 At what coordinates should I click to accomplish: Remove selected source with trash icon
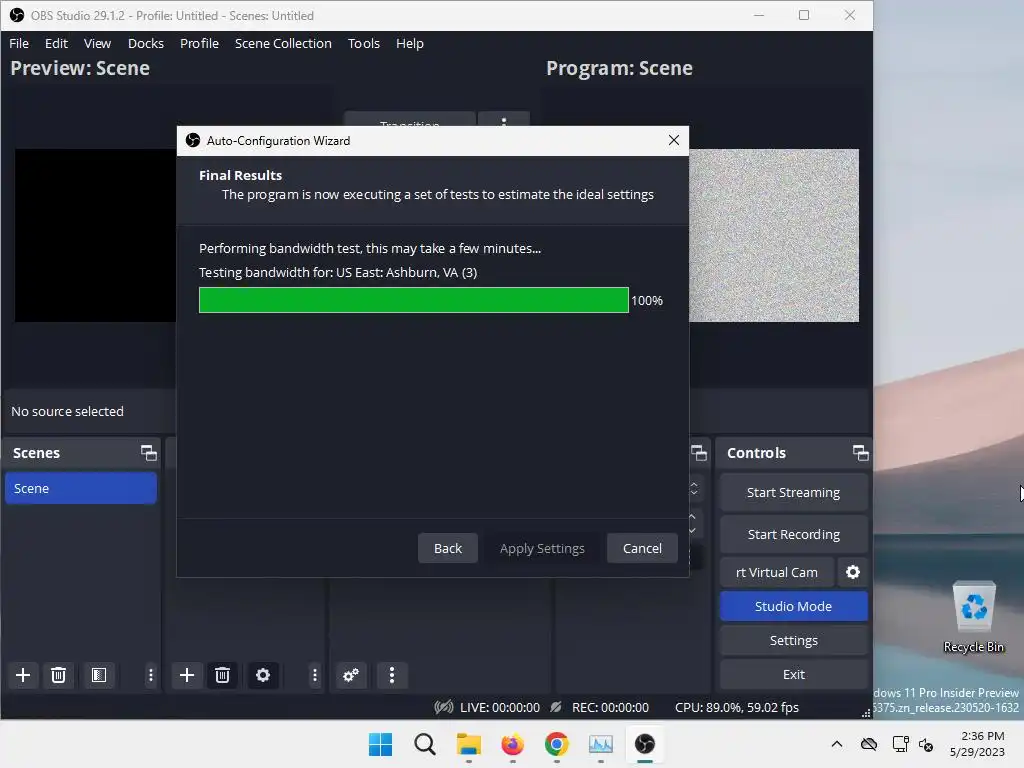click(x=222, y=675)
